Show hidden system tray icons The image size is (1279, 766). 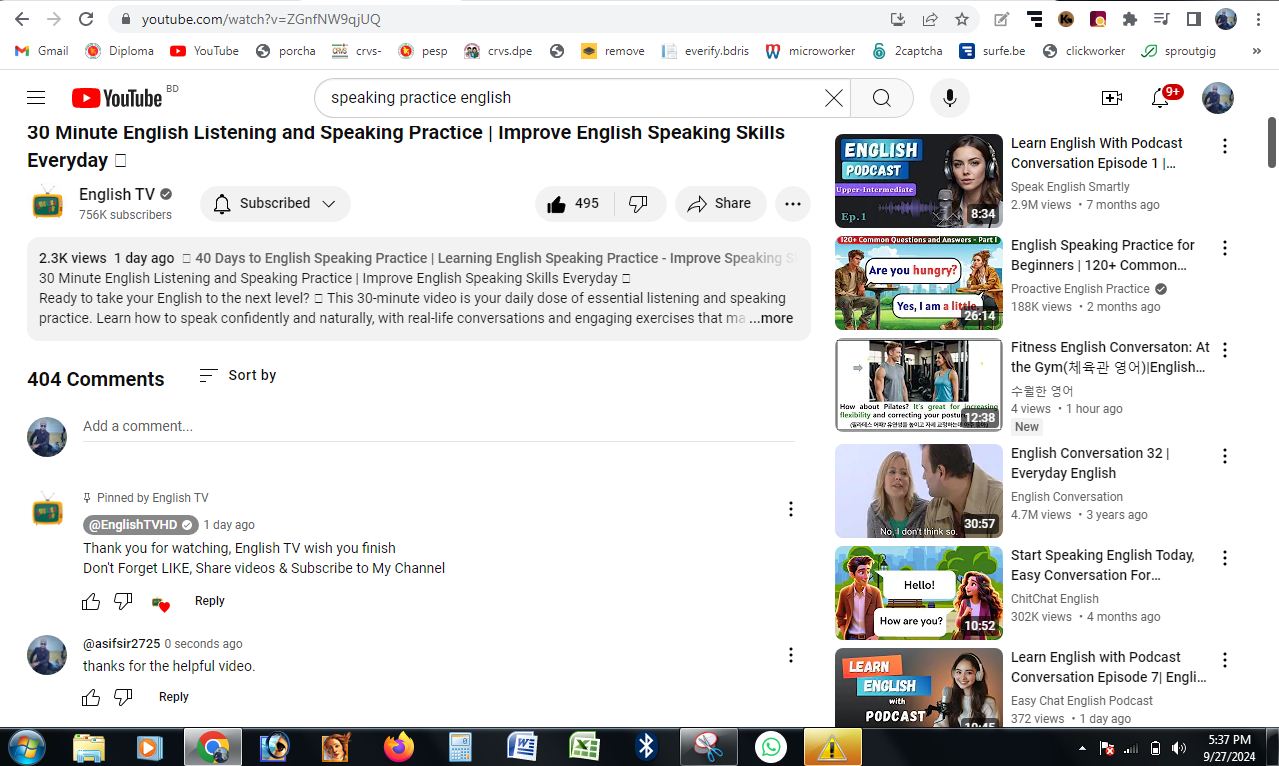[1082, 748]
